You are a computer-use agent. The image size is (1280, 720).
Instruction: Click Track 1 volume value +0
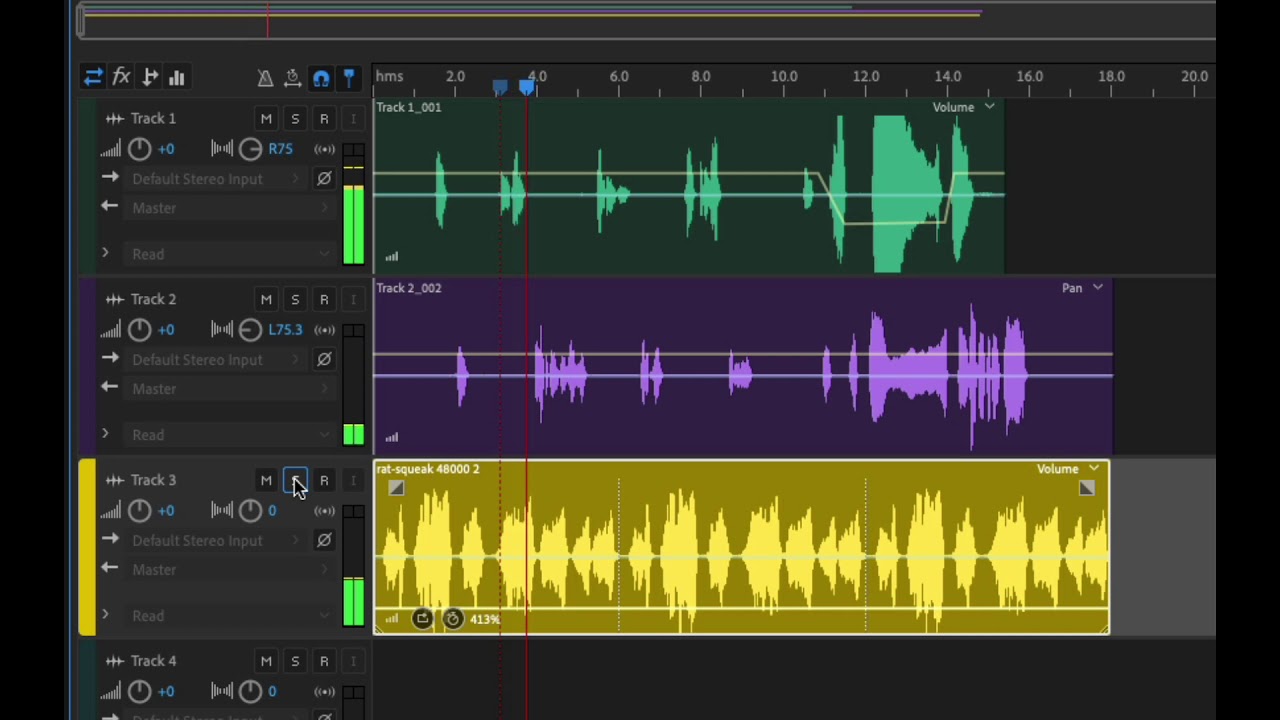pos(166,149)
